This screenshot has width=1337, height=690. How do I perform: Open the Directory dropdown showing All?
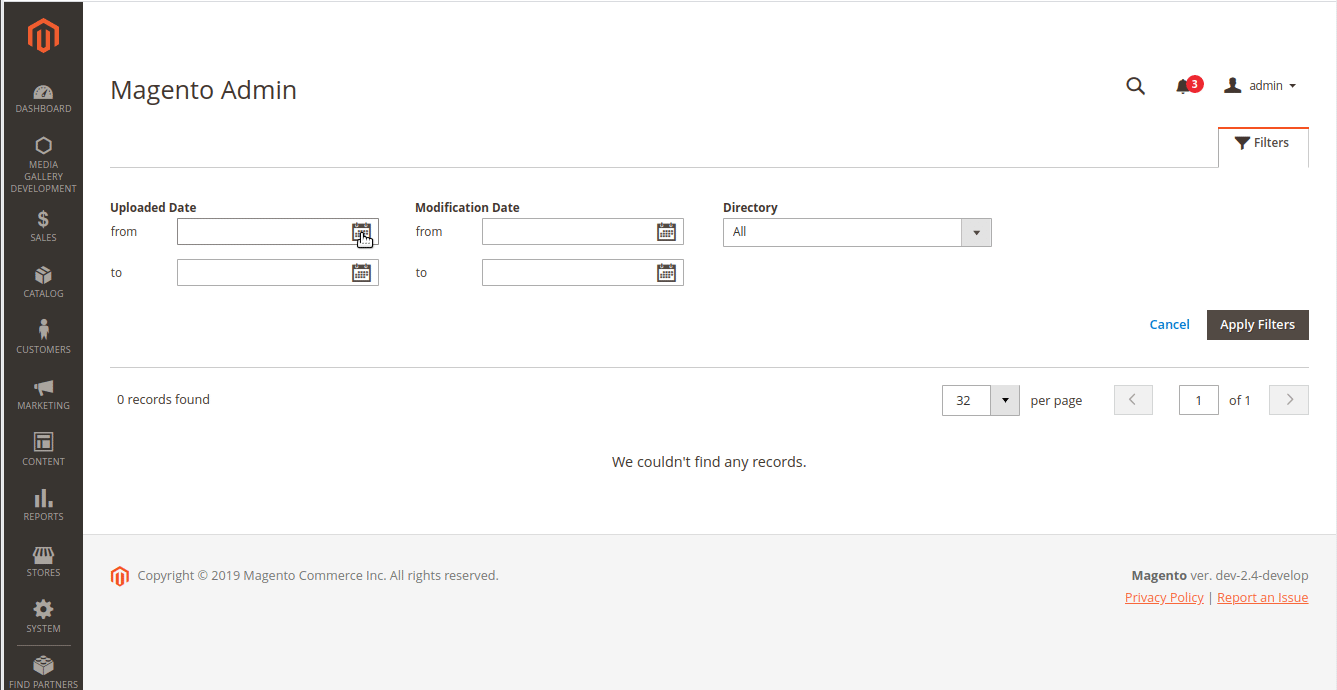976,232
